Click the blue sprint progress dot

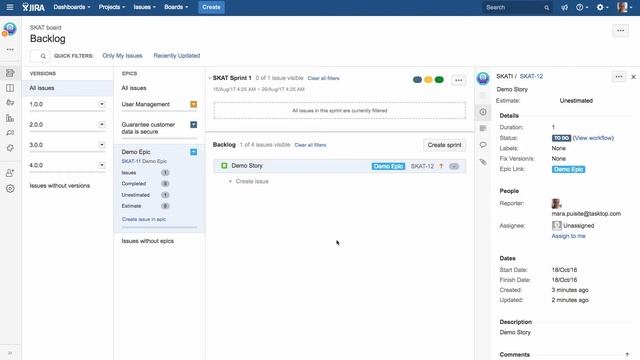[417, 80]
